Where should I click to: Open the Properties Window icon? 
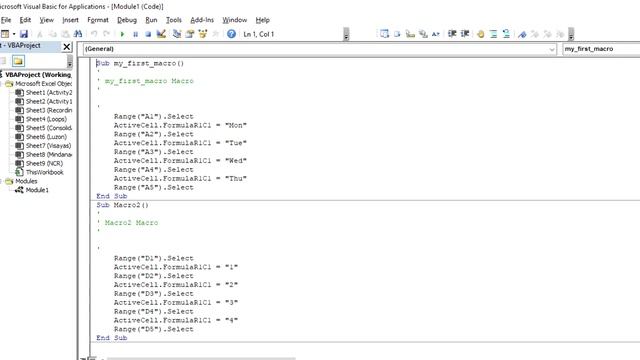(x=190, y=34)
